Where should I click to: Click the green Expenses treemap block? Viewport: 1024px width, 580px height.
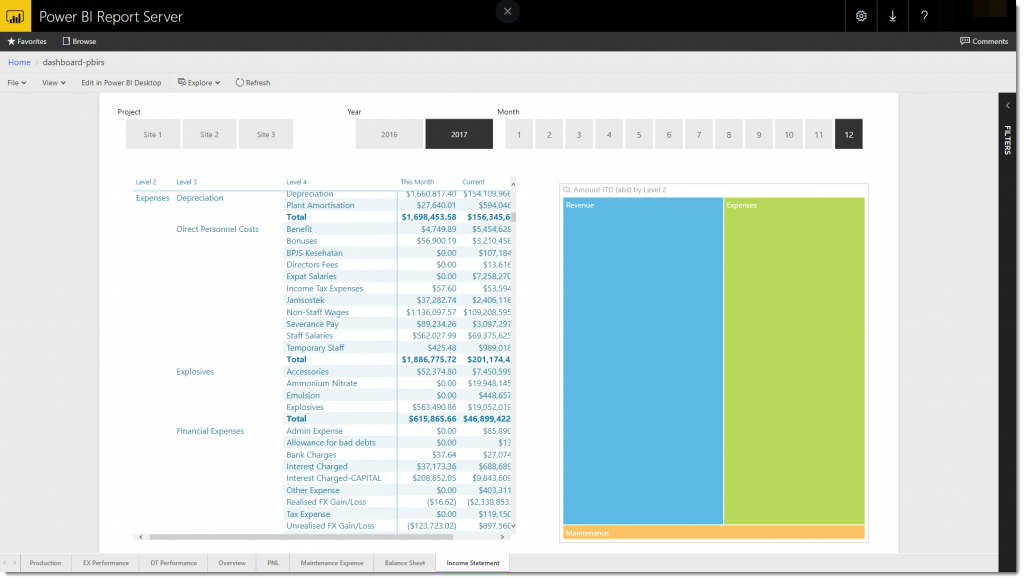point(794,360)
